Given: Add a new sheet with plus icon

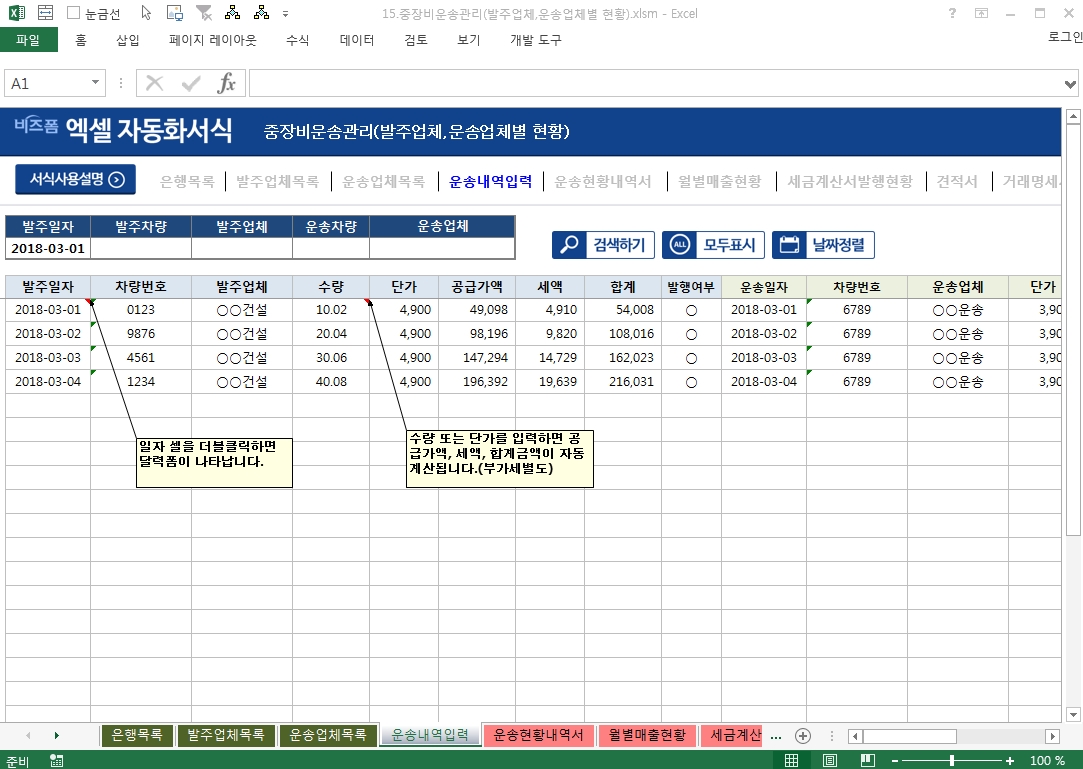Looking at the screenshot, I should (802, 736).
